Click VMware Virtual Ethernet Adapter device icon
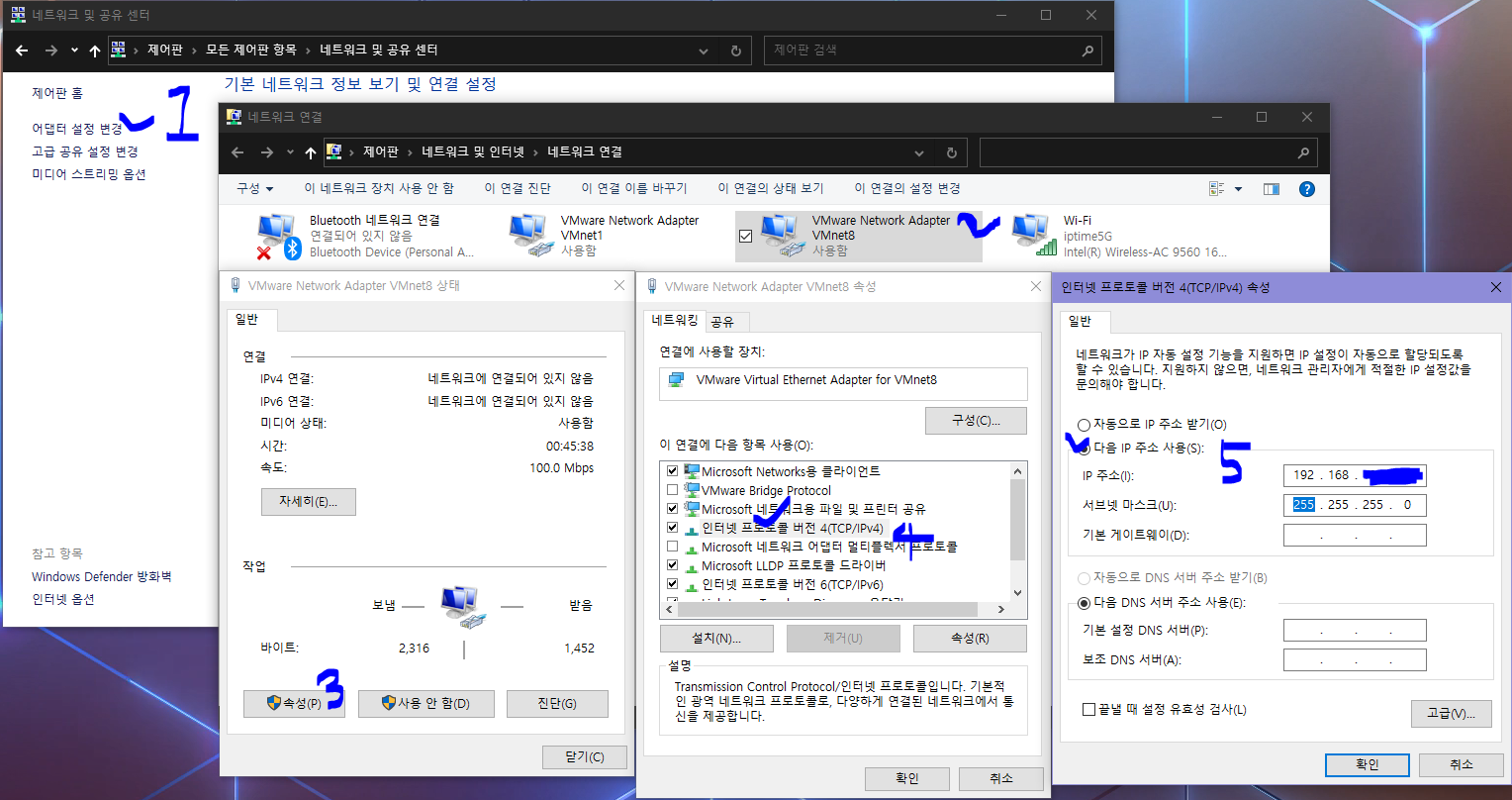This screenshot has width=1512, height=800. tap(677, 380)
